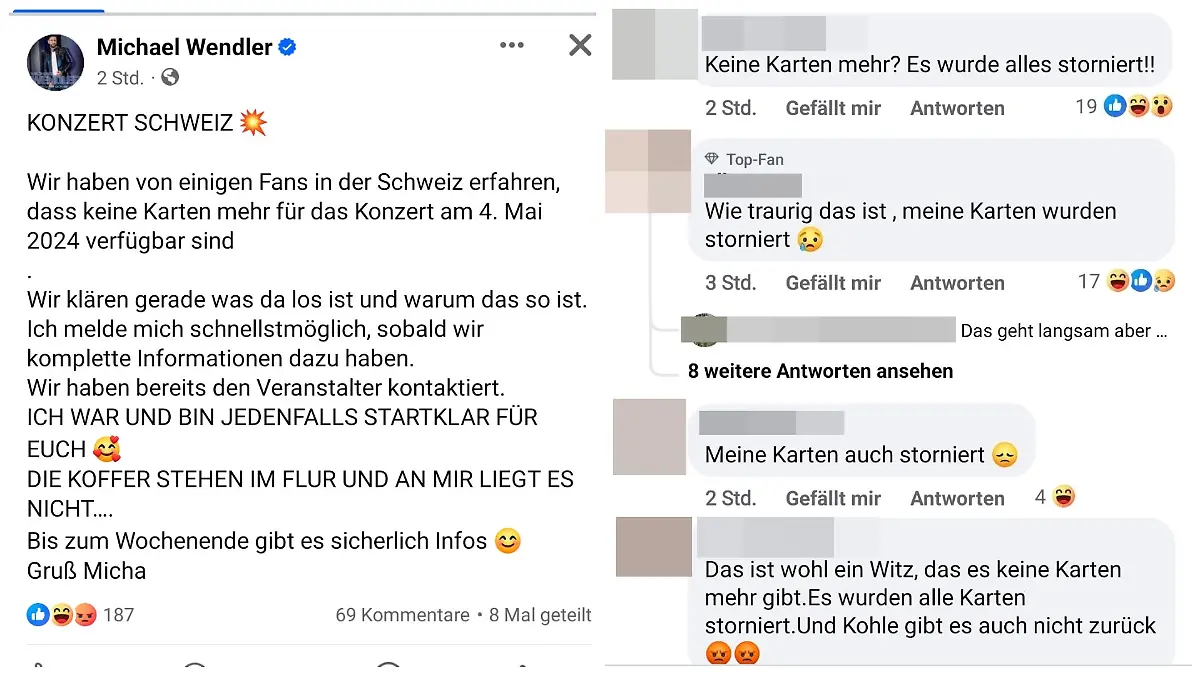Click Michael Wendler's profile picture

[x=55, y=62]
